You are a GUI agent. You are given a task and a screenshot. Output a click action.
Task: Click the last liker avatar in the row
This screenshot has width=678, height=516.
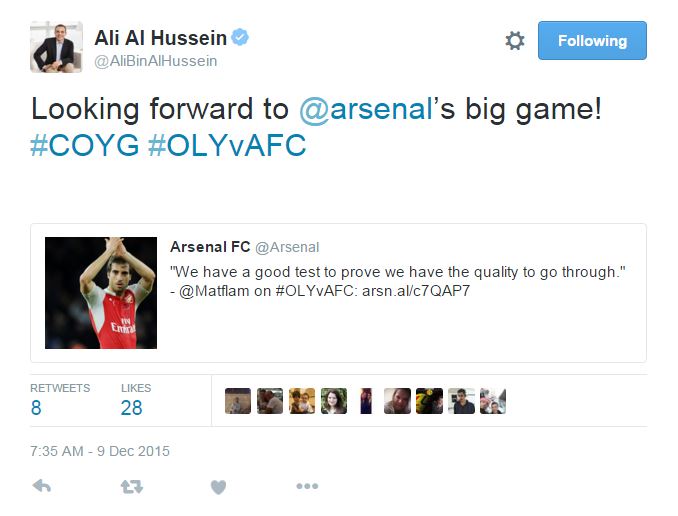click(493, 401)
